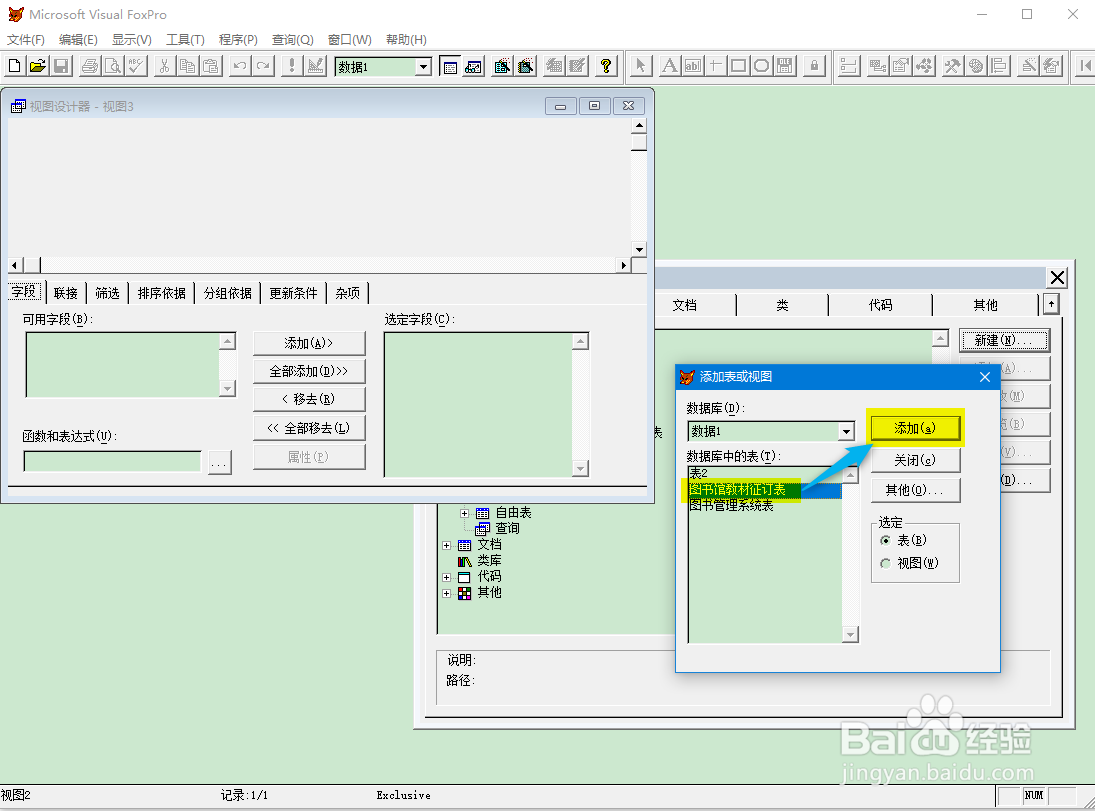The height and width of the screenshot is (811, 1095).
Task: Switch to the 类 tab in Project Manager
Action: point(782,305)
